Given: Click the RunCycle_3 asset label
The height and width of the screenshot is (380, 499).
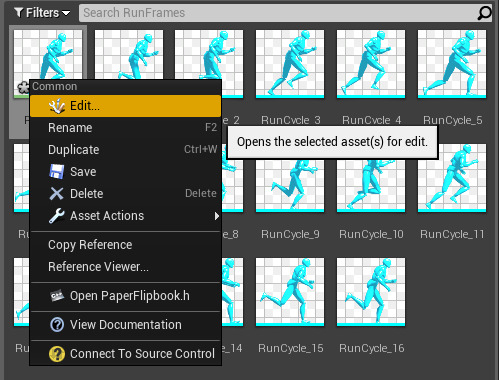Looking at the screenshot, I should tap(291, 120).
